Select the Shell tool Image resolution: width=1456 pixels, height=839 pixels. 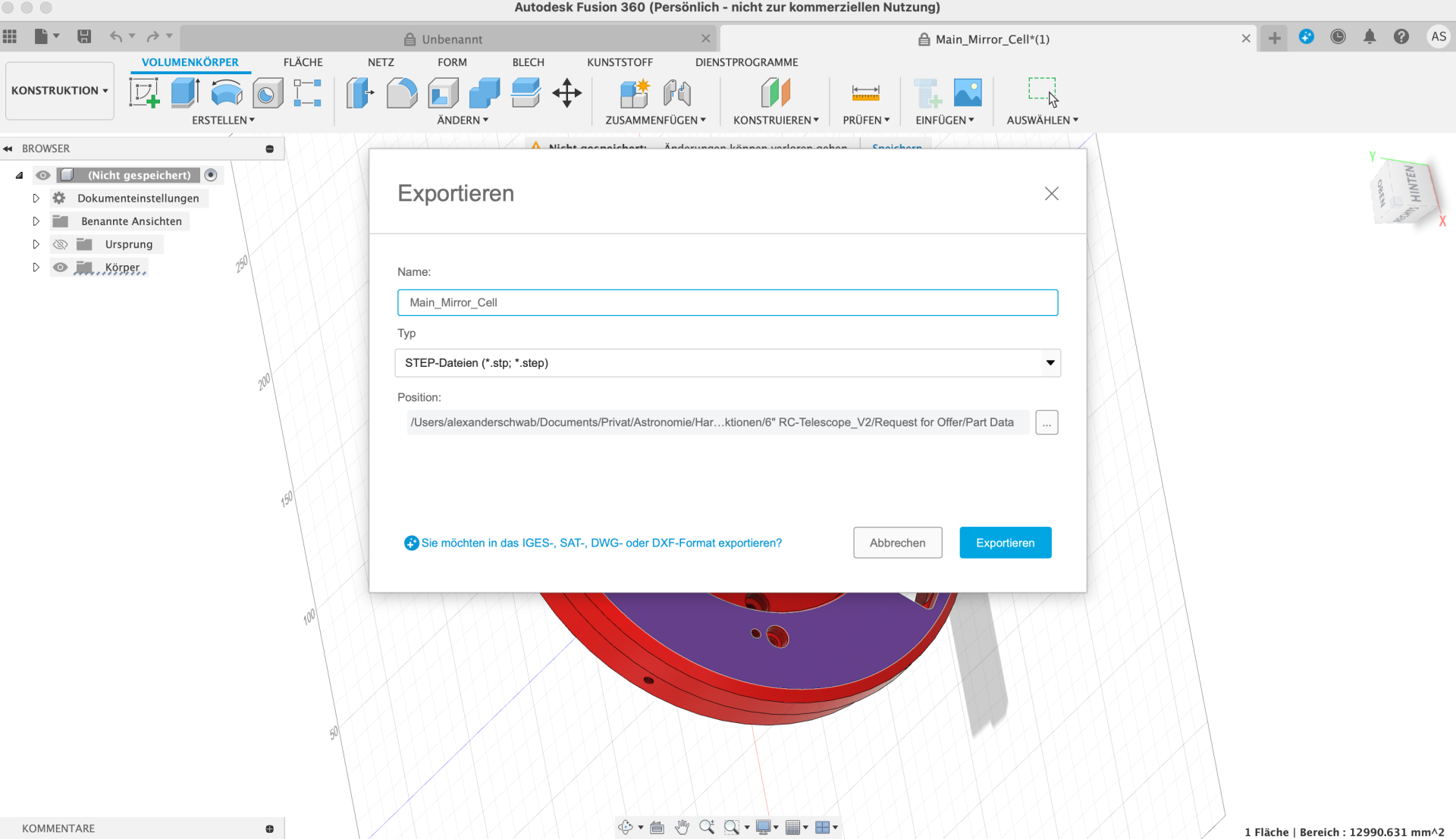444,93
